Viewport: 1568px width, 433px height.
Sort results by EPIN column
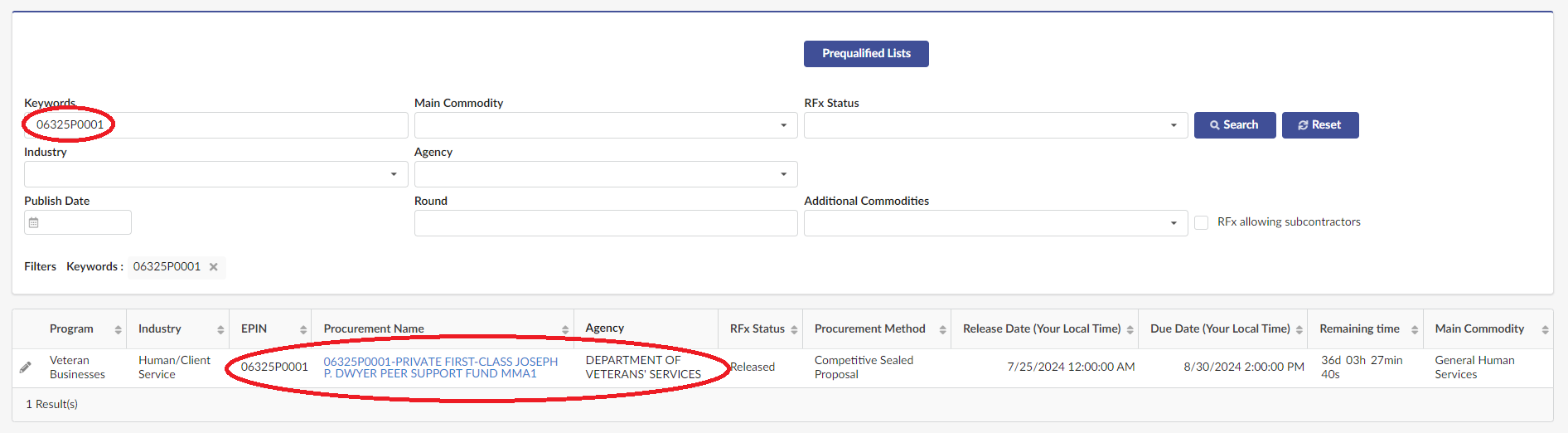303,330
